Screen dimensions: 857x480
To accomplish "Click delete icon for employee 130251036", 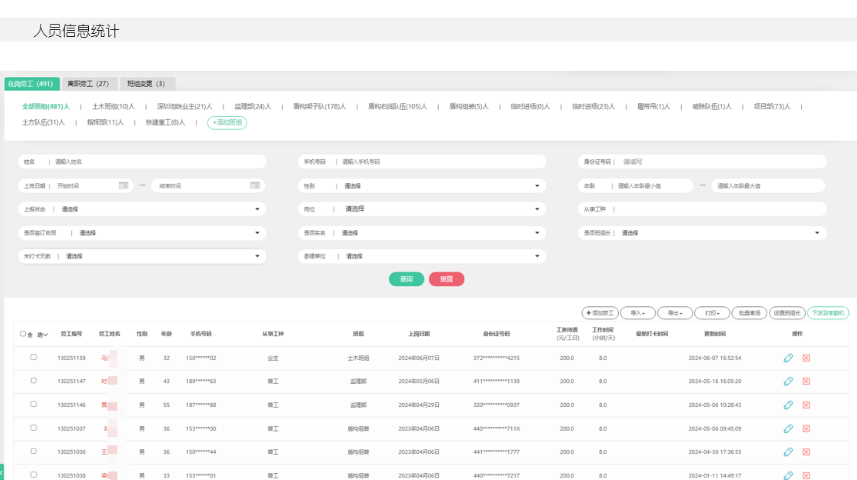I will 806,451.
